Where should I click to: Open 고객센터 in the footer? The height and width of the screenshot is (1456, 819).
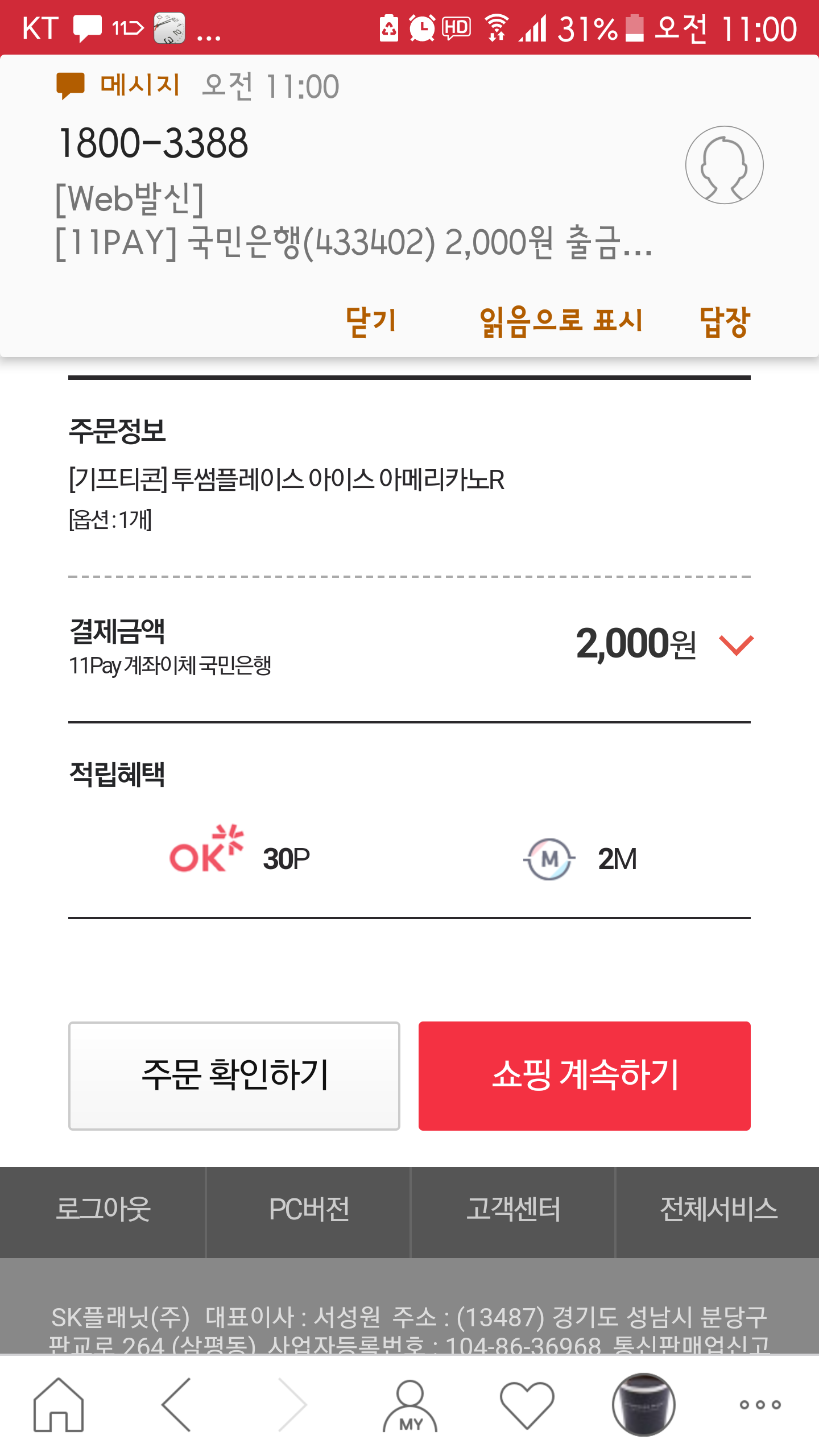(513, 1209)
